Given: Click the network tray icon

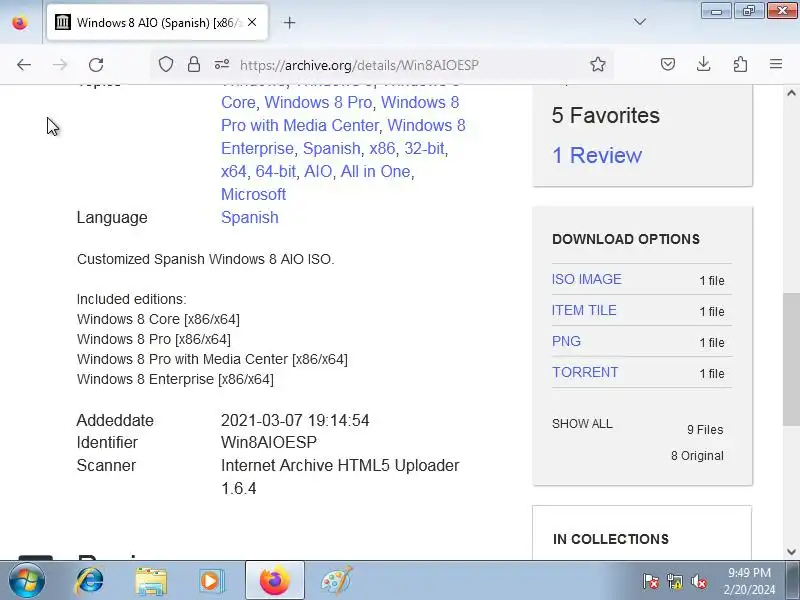Looking at the screenshot, I should [674, 582].
